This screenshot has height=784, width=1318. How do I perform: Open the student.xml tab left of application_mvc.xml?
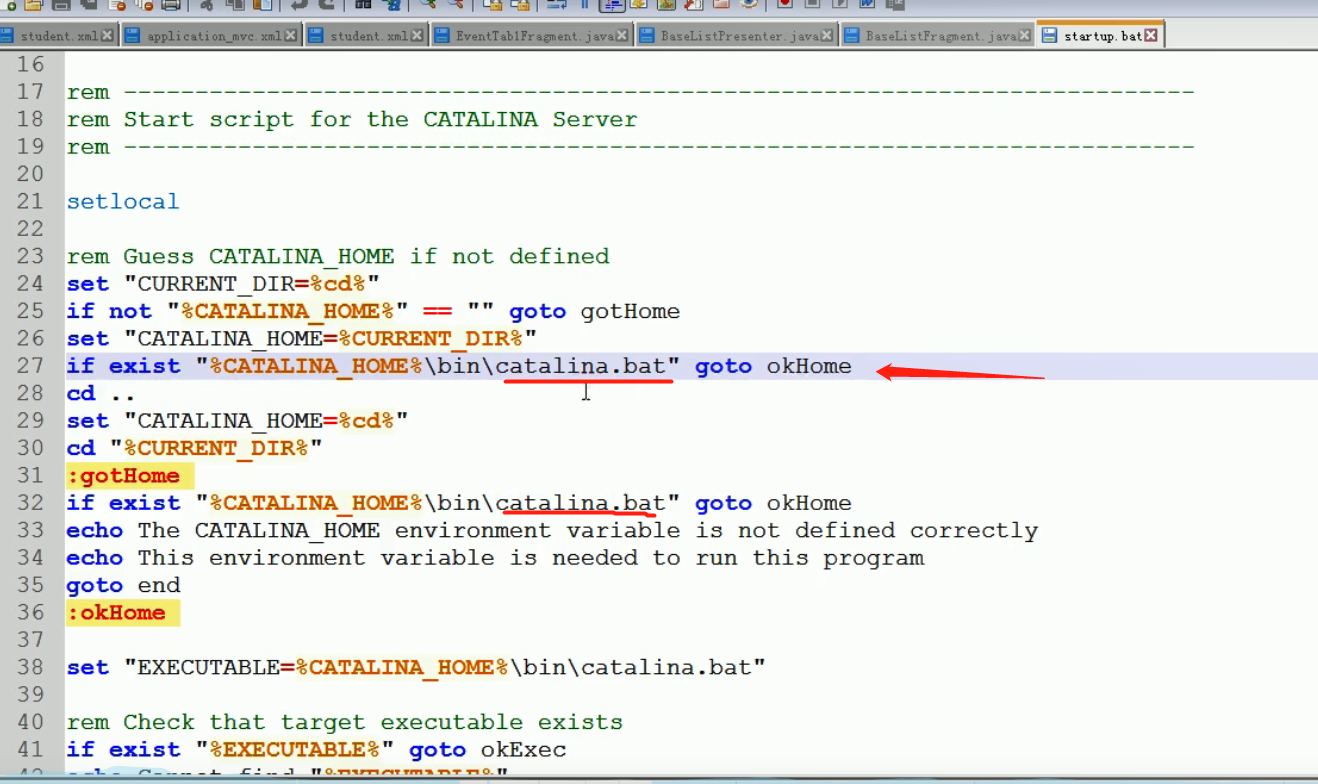click(x=59, y=36)
